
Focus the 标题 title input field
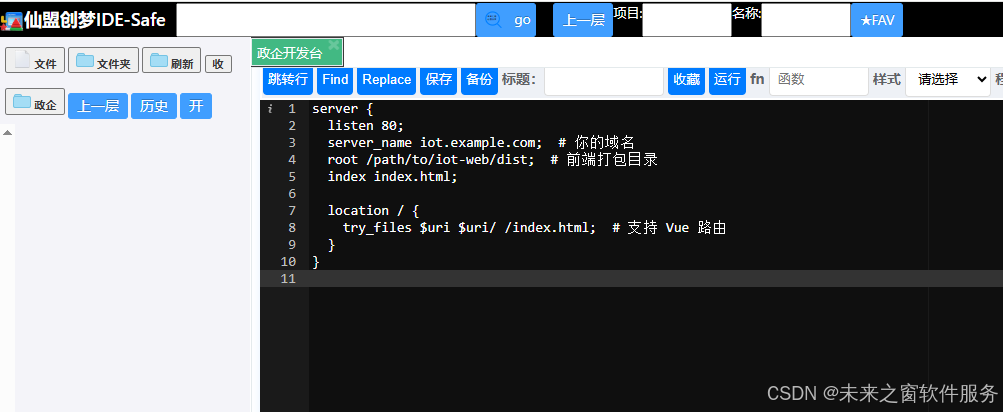(x=604, y=81)
